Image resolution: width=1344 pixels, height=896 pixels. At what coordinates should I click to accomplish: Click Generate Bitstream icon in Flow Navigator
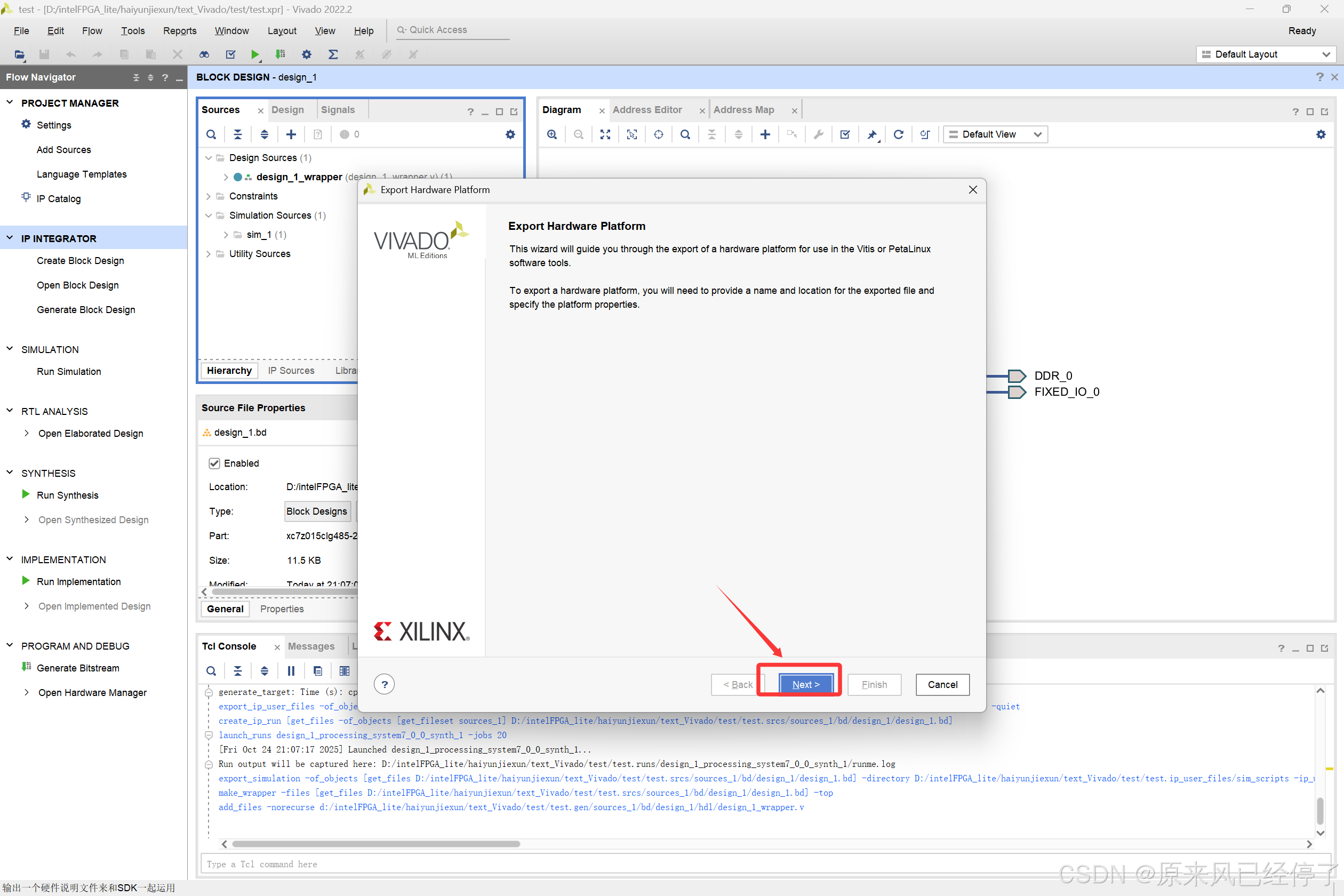coord(26,667)
